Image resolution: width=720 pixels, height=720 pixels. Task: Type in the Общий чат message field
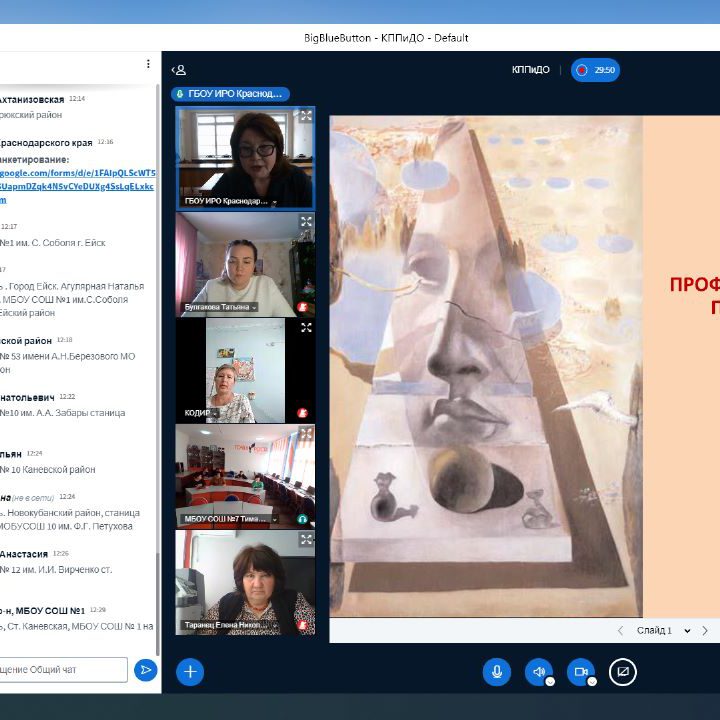(64, 669)
